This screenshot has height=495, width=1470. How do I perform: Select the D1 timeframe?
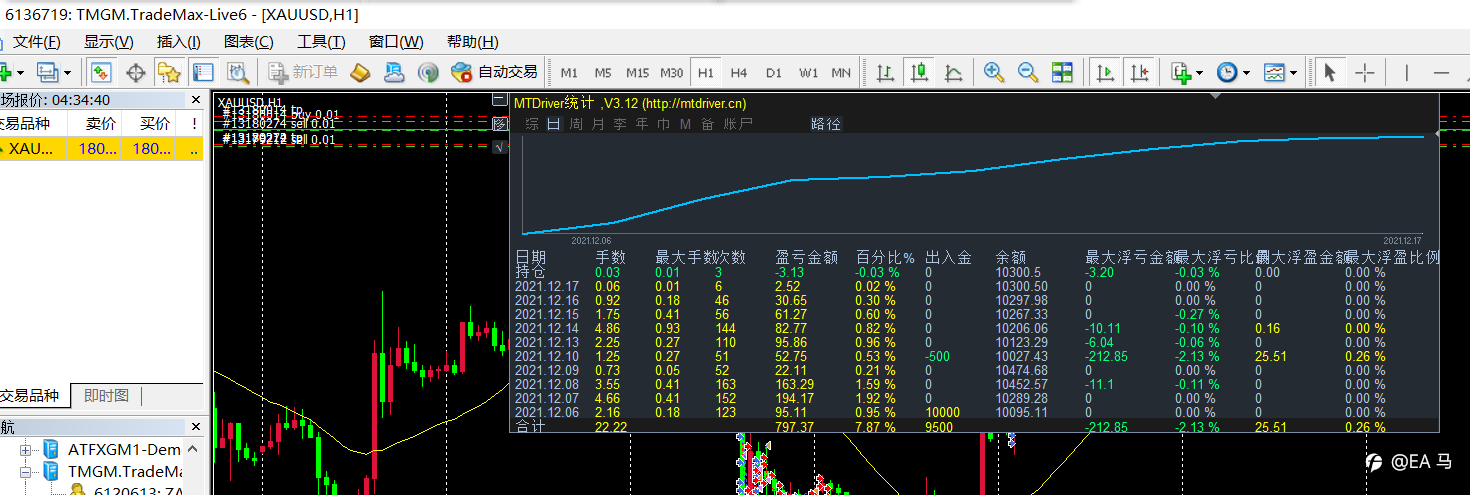[x=774, y=72]
